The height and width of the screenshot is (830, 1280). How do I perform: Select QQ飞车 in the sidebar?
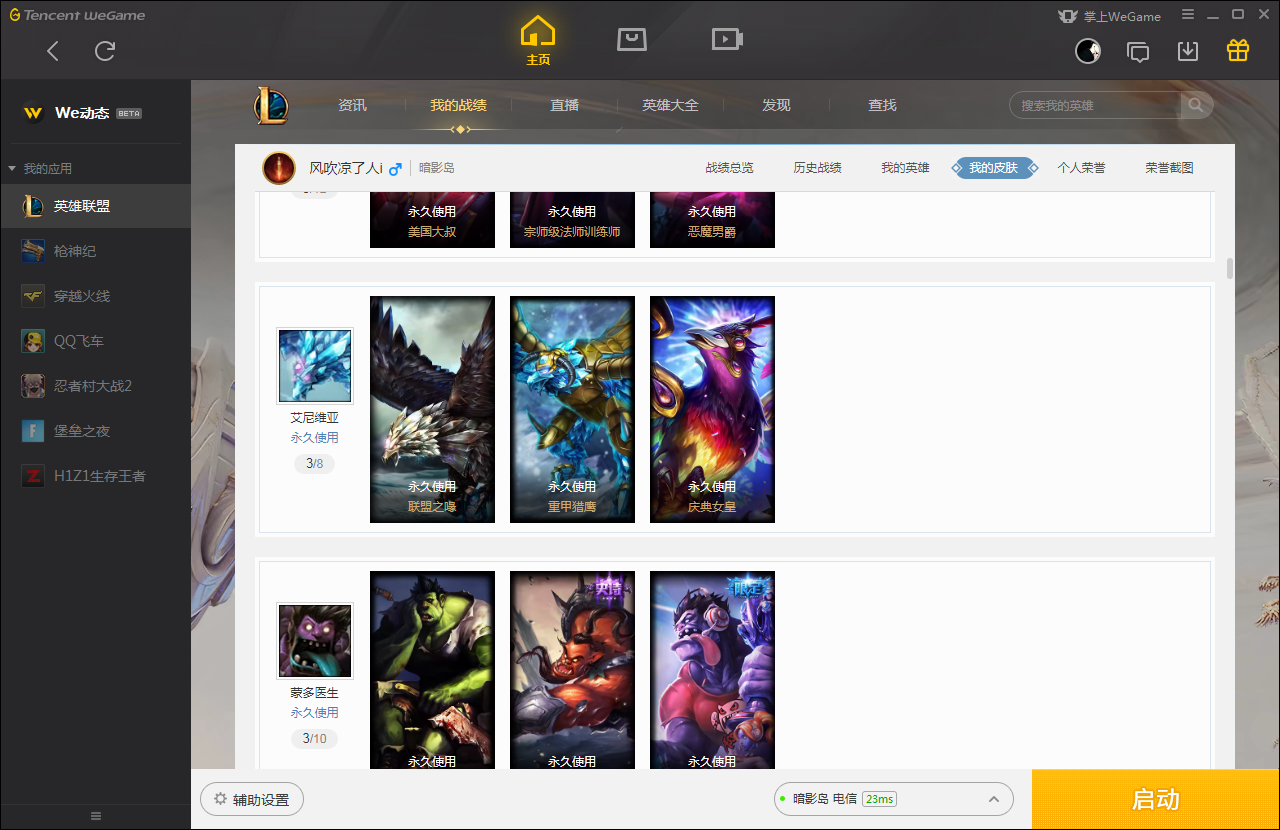pos(95,341)
